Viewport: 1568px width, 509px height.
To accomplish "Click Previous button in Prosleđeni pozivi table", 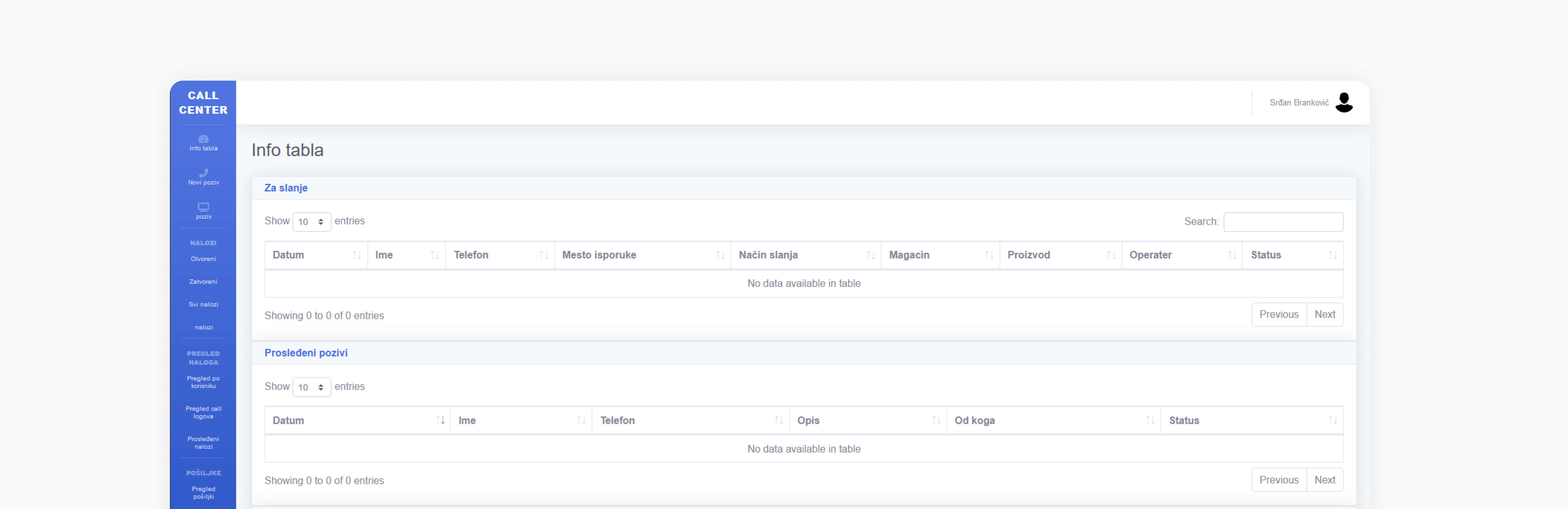I will 1279,480.
